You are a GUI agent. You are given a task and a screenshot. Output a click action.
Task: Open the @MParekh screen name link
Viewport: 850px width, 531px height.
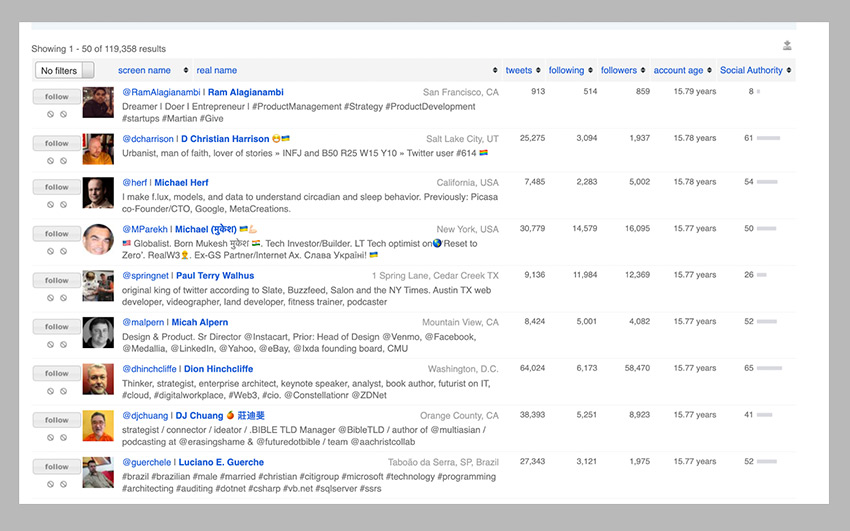146,229
